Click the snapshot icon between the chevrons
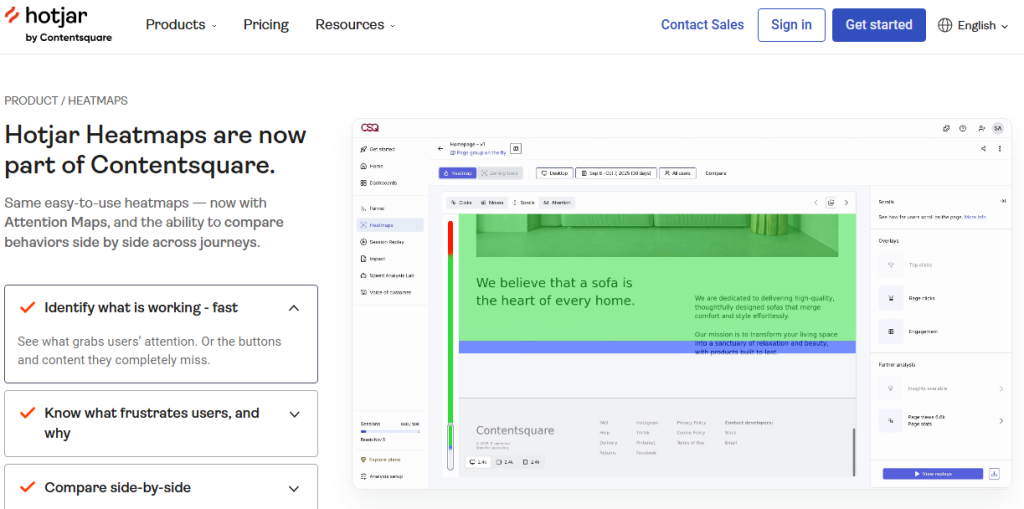 831,203
